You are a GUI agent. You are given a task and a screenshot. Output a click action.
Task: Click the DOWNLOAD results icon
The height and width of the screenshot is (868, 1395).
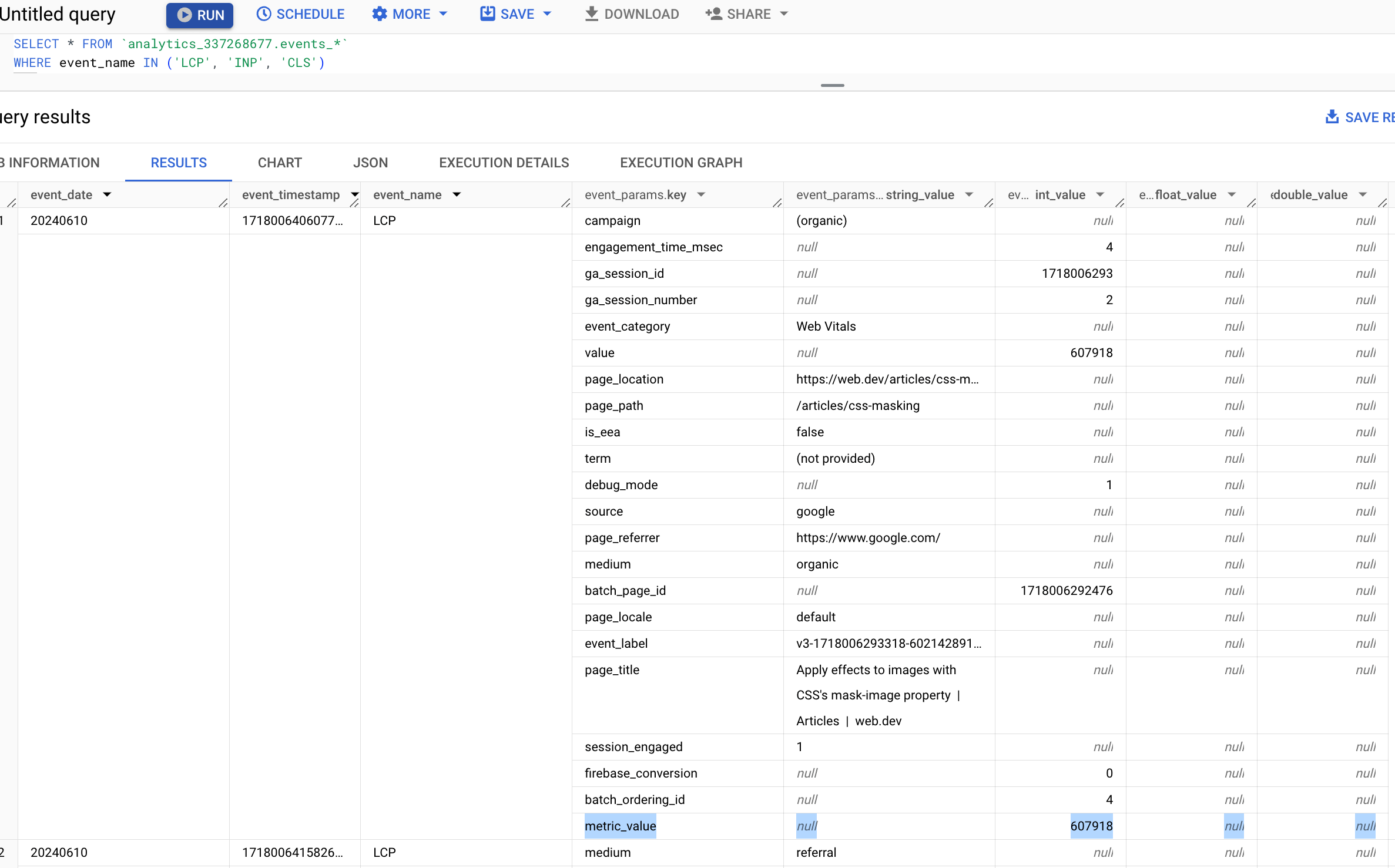pos(630,14)
